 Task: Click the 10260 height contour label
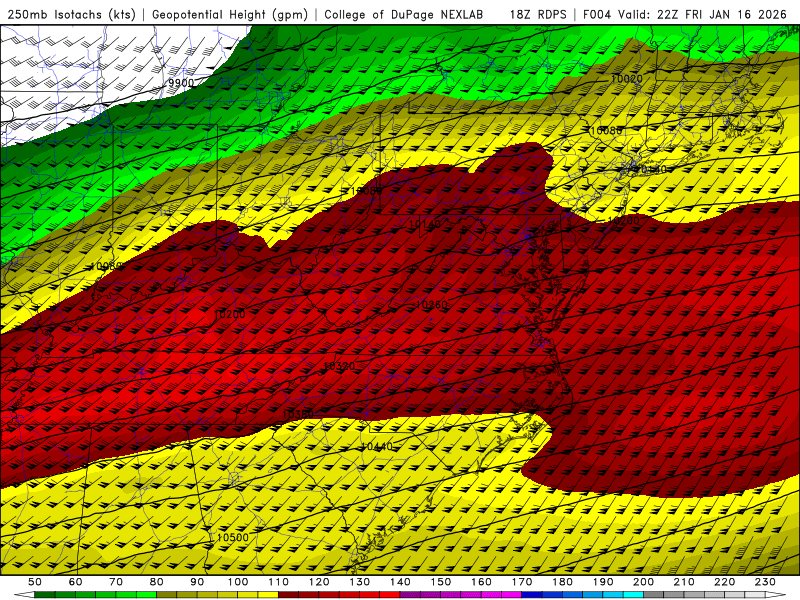click(x=432, y=305)
